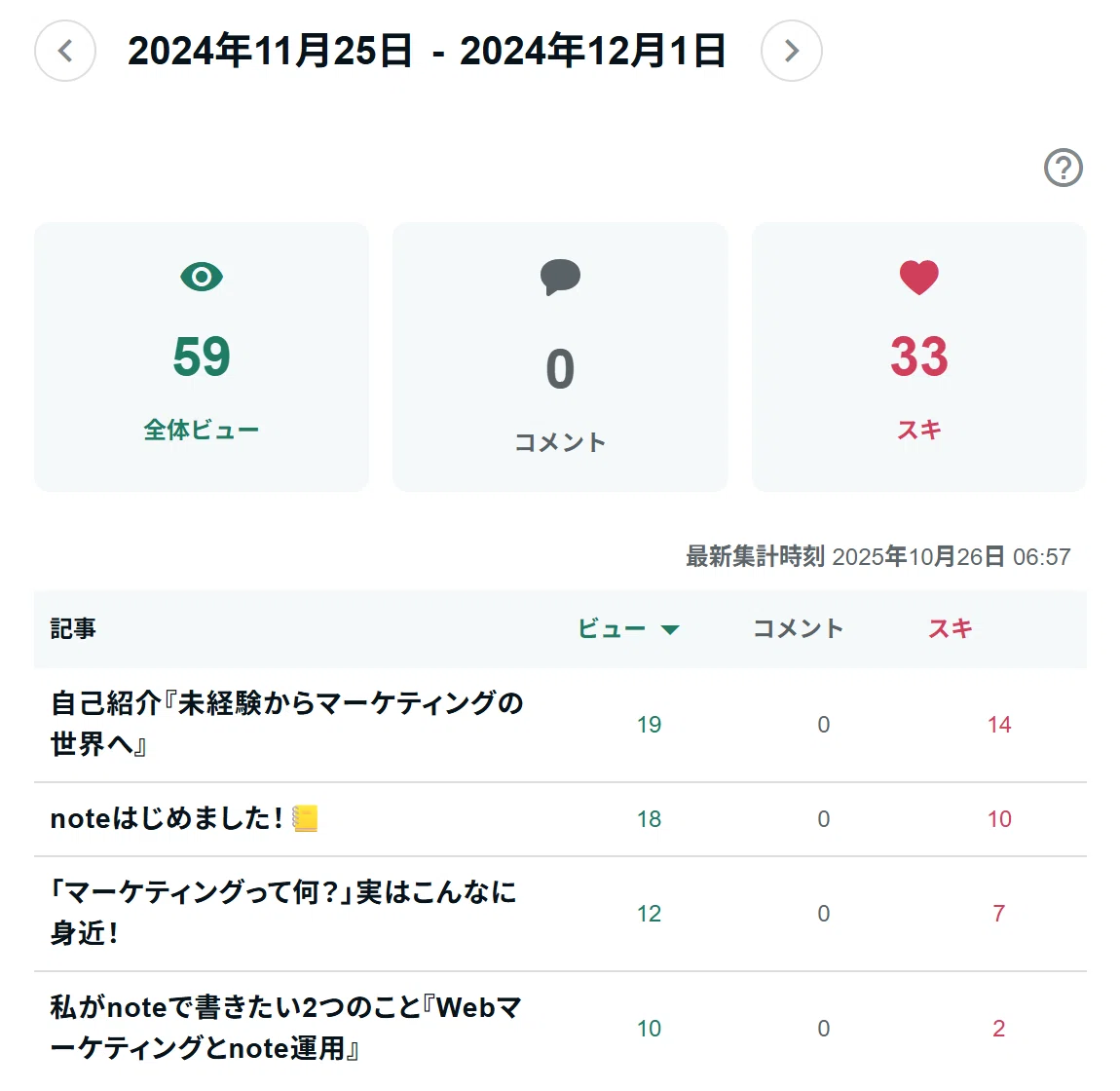This screenshot has width=1120, height=1091.
Task: Open article 私がnoteで書きたい2つのこと
Action: [285, 1028]
